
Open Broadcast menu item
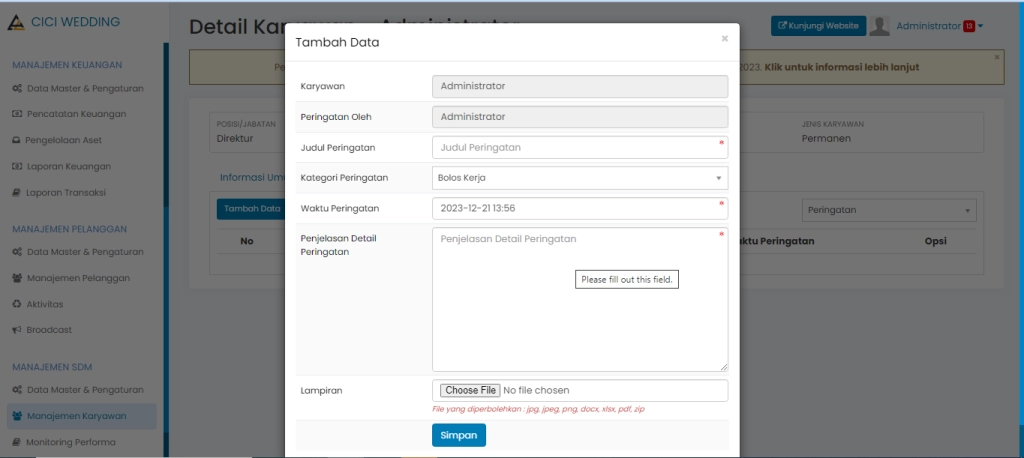(49, 329)
